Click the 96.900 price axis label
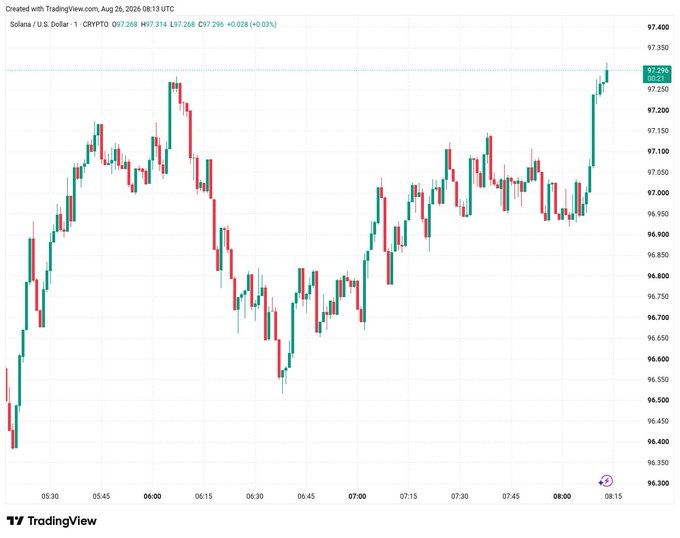The height and width of the screenshot is (538, 680). [x=658, y=234]
